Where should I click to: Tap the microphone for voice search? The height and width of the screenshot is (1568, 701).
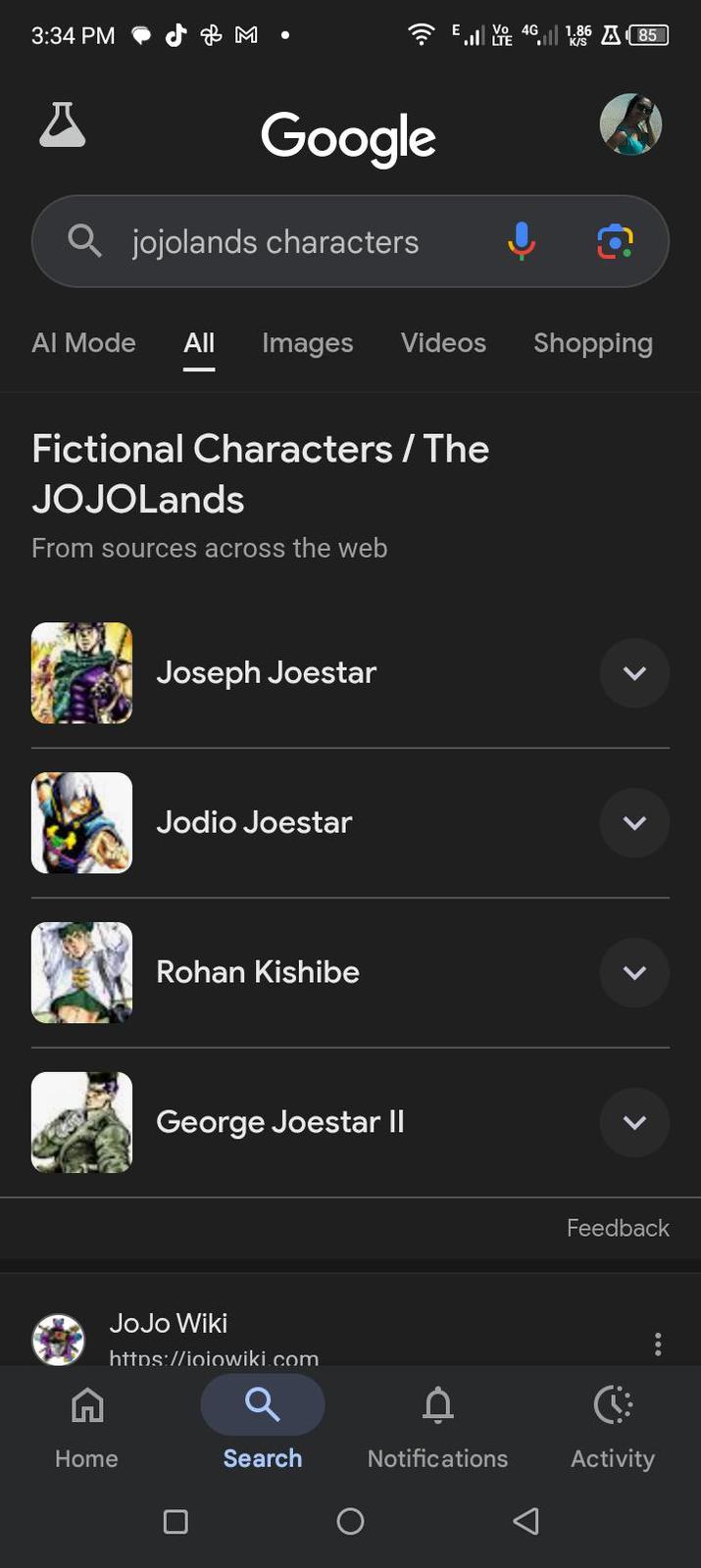(x=522, y=241)
